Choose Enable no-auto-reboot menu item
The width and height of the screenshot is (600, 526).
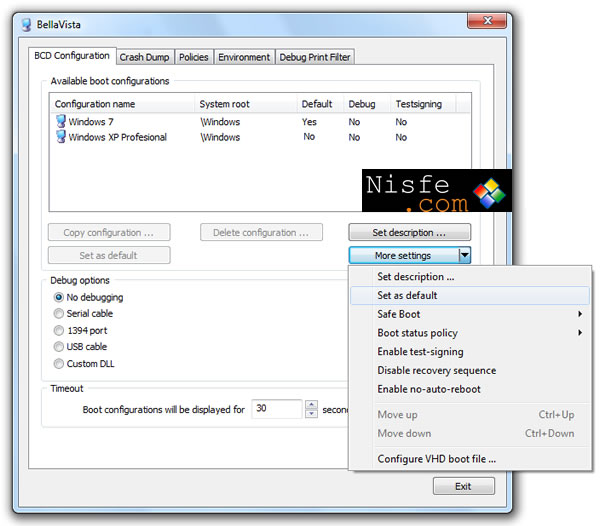pyautogui.click(x=470, y=389)
